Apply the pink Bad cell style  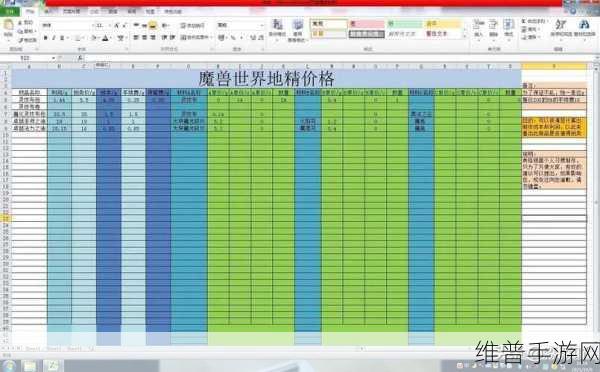point(366,24)
